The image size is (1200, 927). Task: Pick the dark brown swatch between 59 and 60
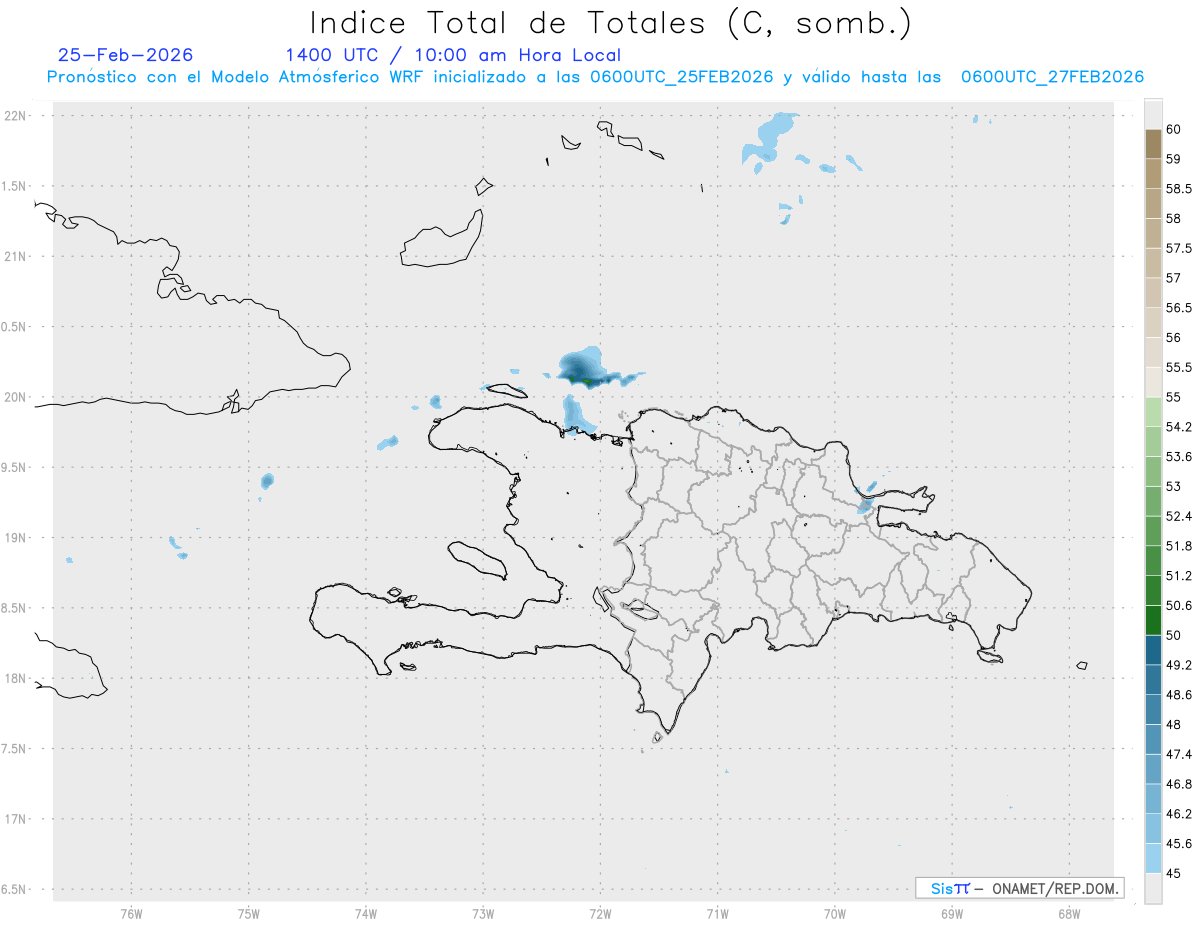[1153, 144]
